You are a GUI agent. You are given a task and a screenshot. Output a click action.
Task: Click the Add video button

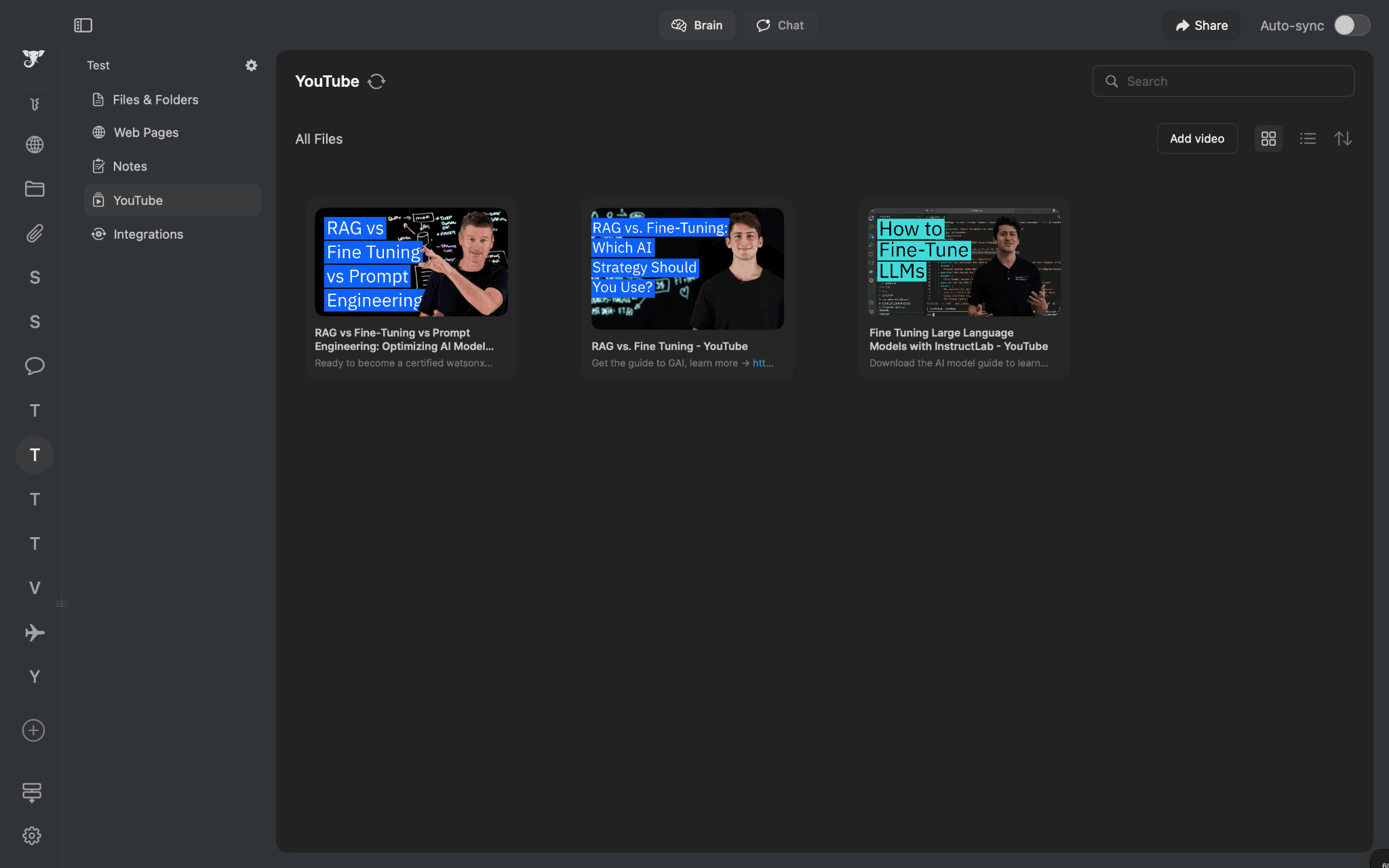click(x=1196, y=138)
